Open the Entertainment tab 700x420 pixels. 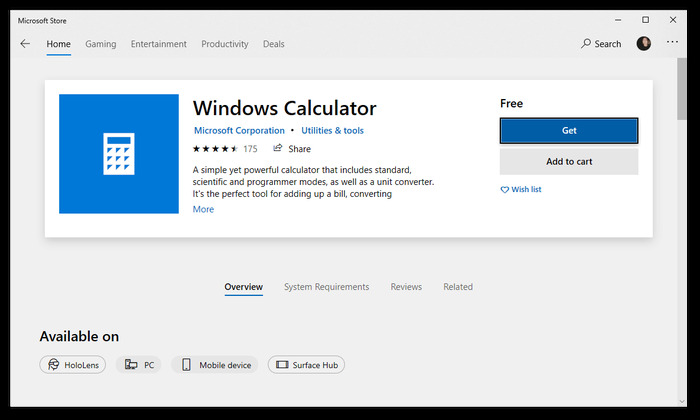[x=158, y=44]
